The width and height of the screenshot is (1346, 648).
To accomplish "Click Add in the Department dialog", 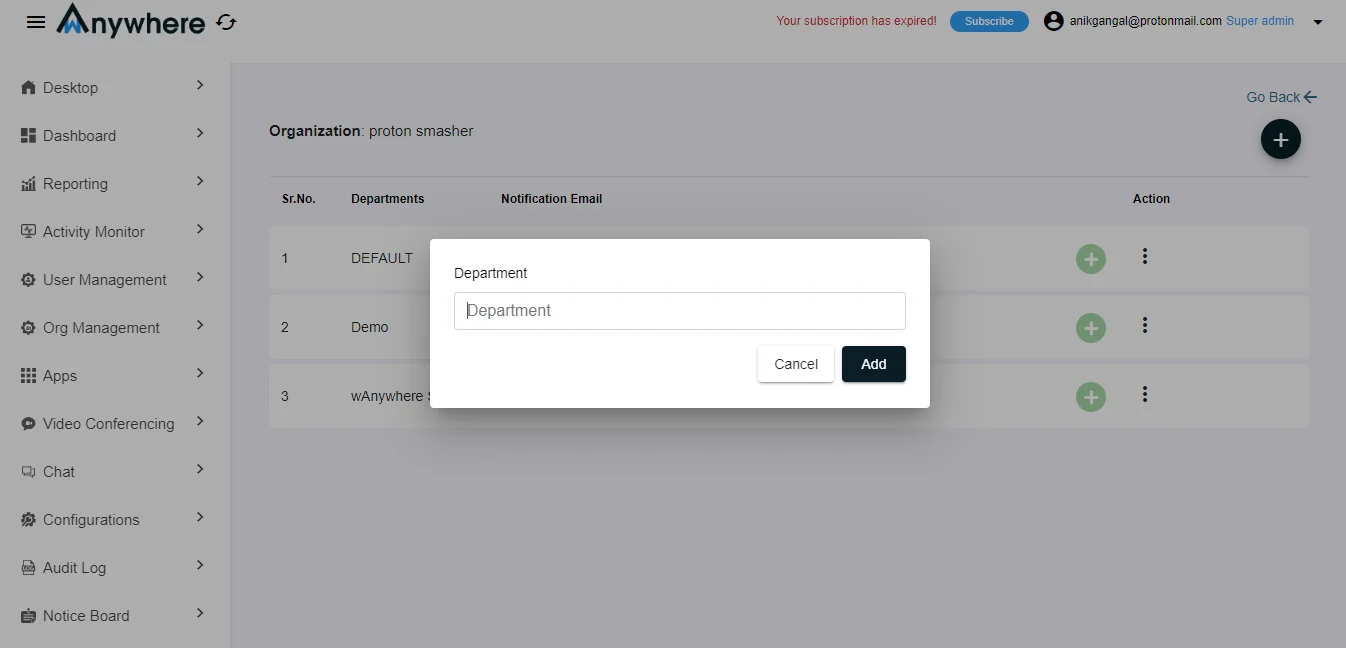I will (874, 364).
